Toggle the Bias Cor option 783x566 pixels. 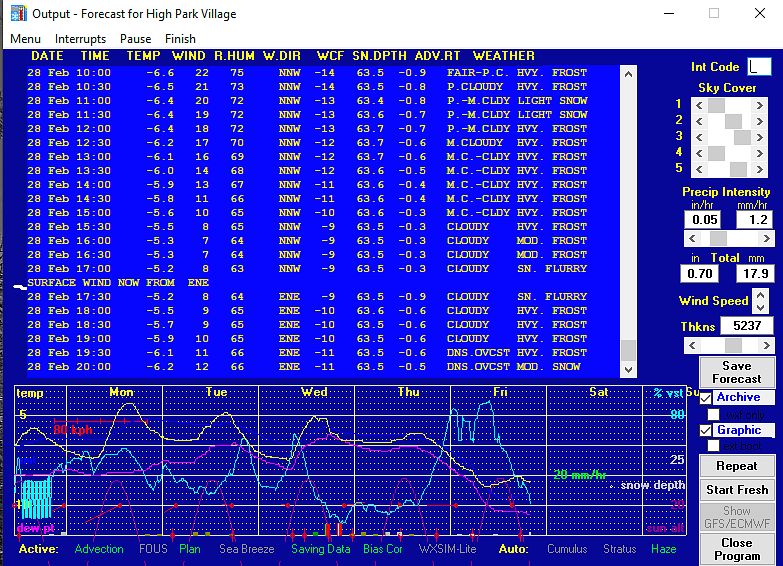click(383, 549)
